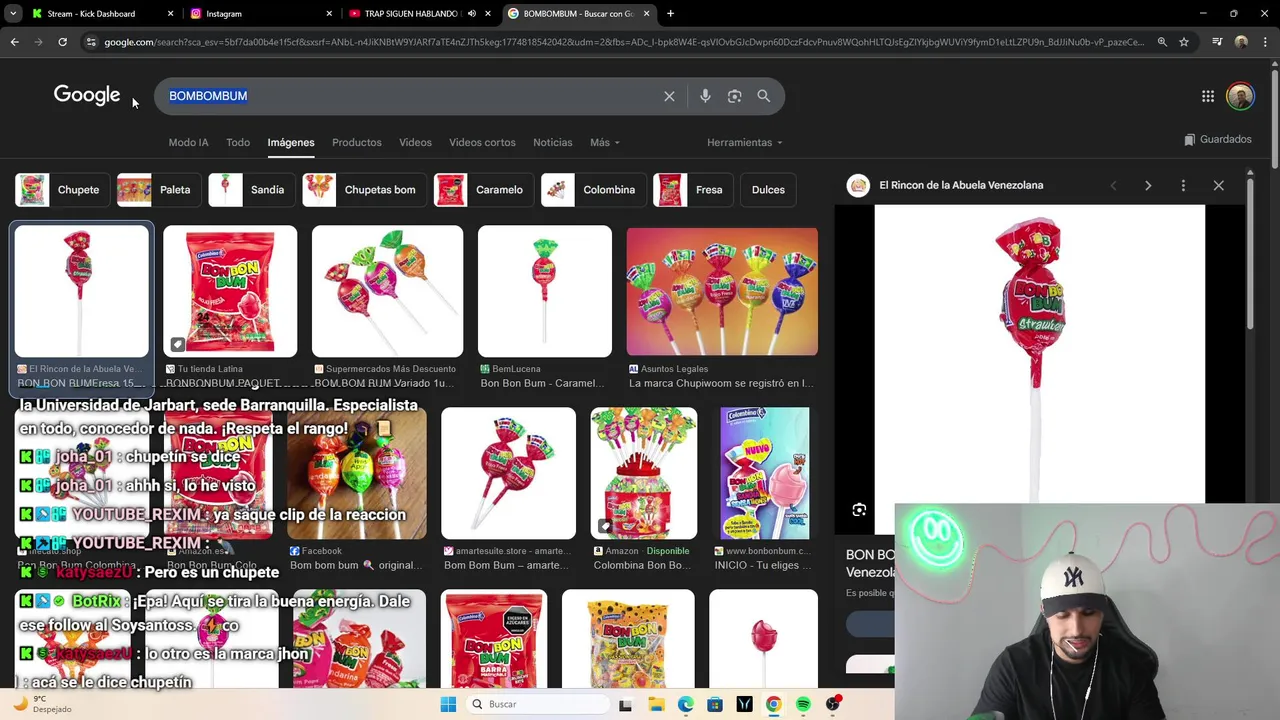Screen dimensions: 1280x720
Task: Open Google Lens image search icon
Action: [x=734, y=96]
